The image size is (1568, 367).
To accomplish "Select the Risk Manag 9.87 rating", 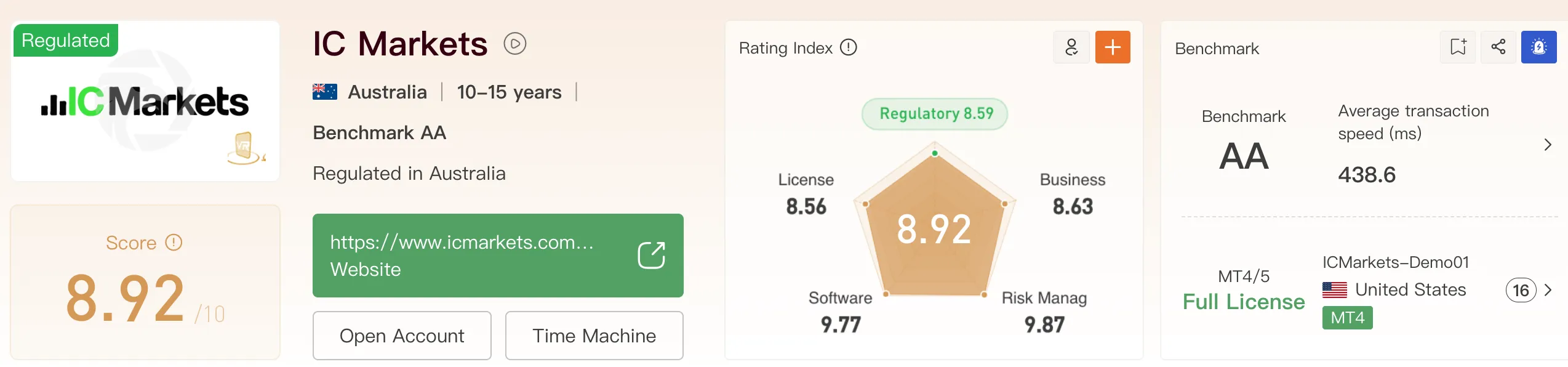I will [1044, 313].
